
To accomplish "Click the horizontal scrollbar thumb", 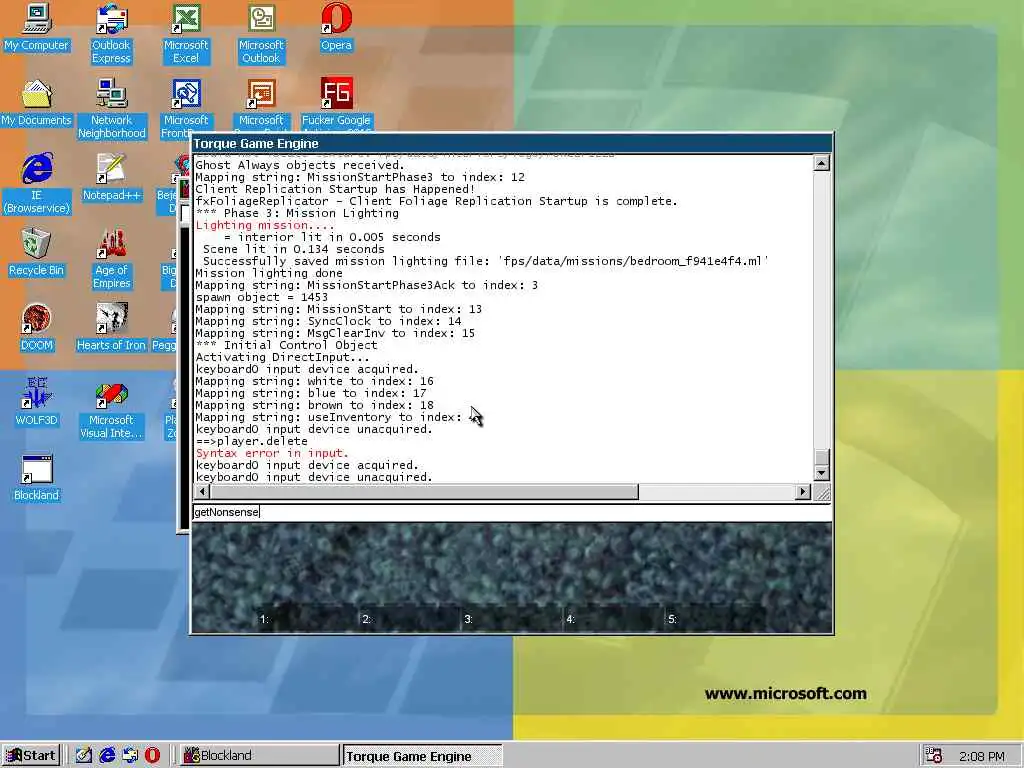I will [424, 492].
